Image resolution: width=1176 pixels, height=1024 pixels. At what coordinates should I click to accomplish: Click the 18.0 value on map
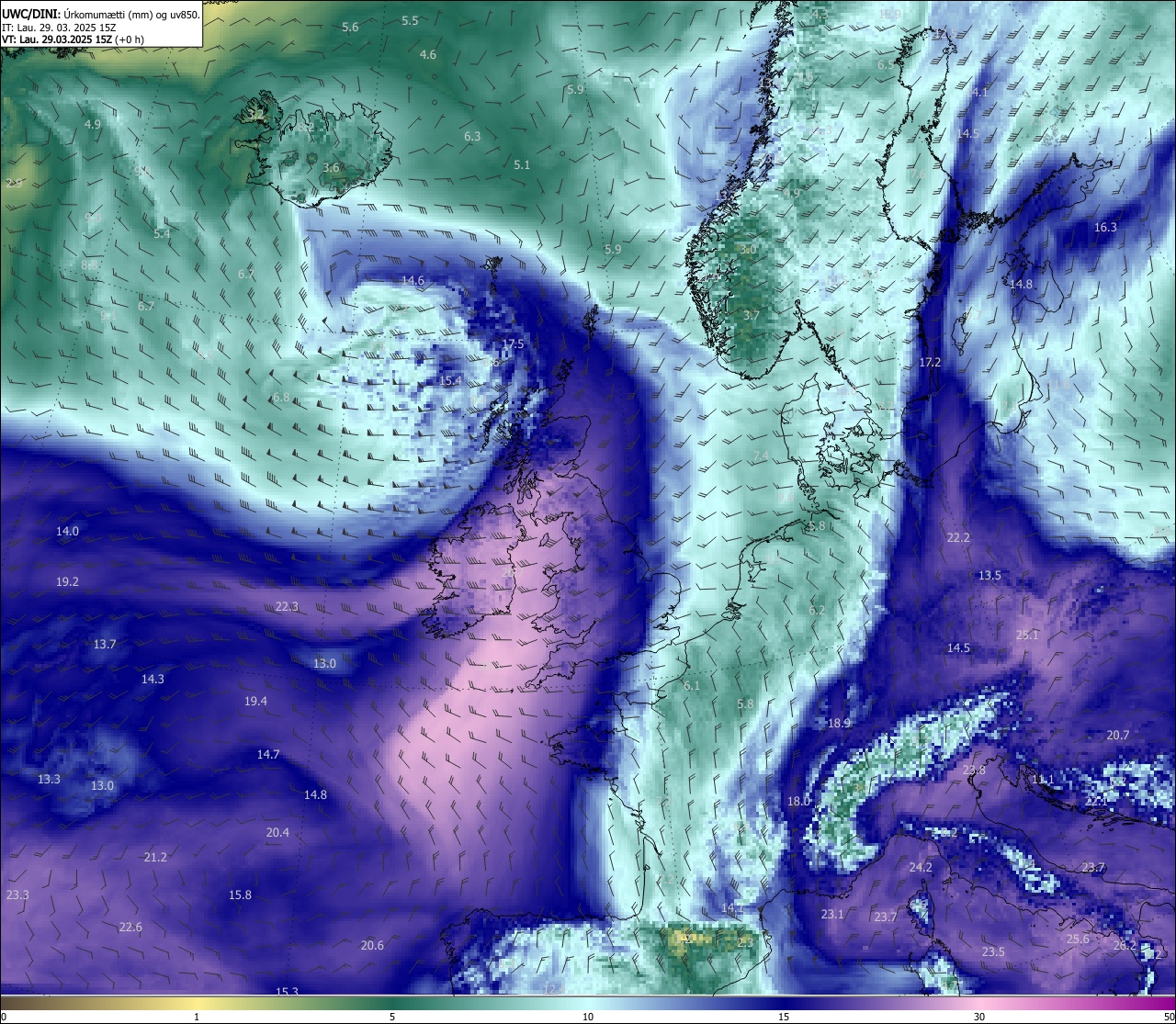click(799, 802)
